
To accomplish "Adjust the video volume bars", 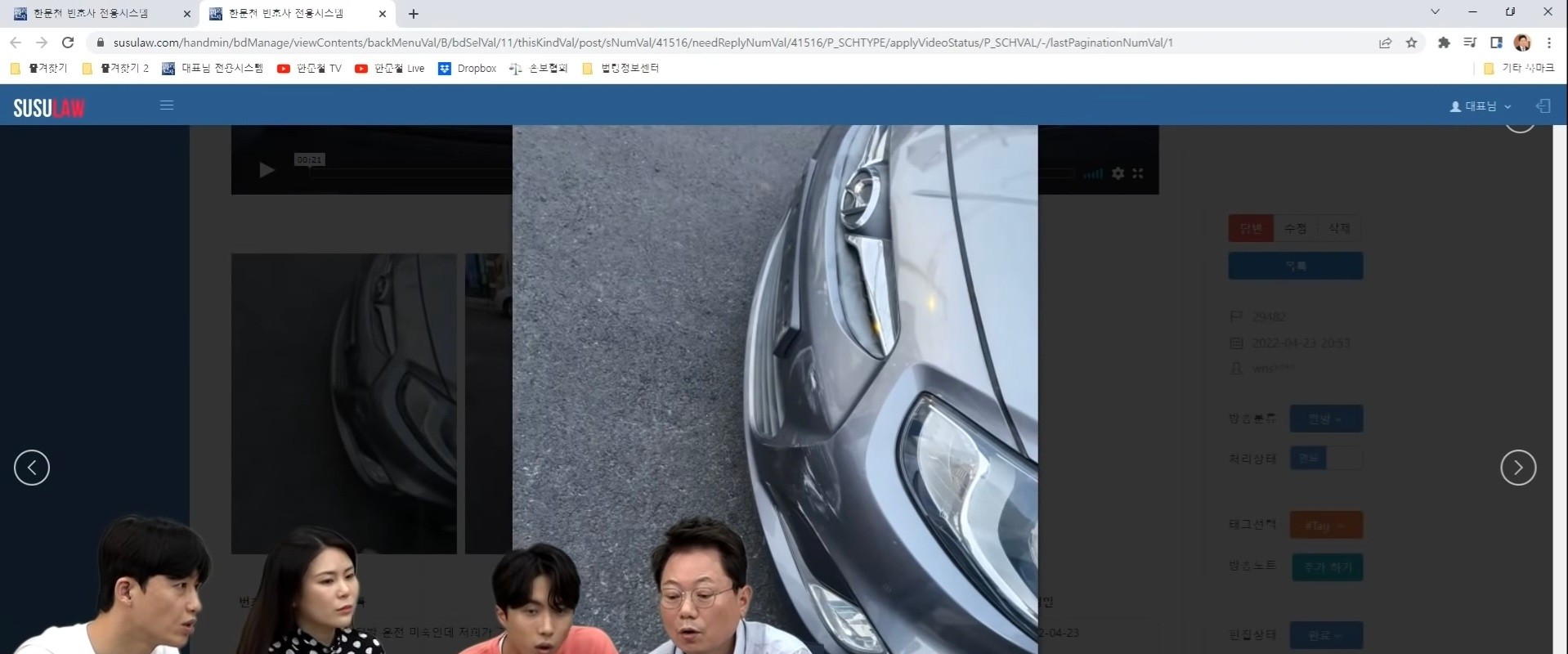I will 1092,173.
